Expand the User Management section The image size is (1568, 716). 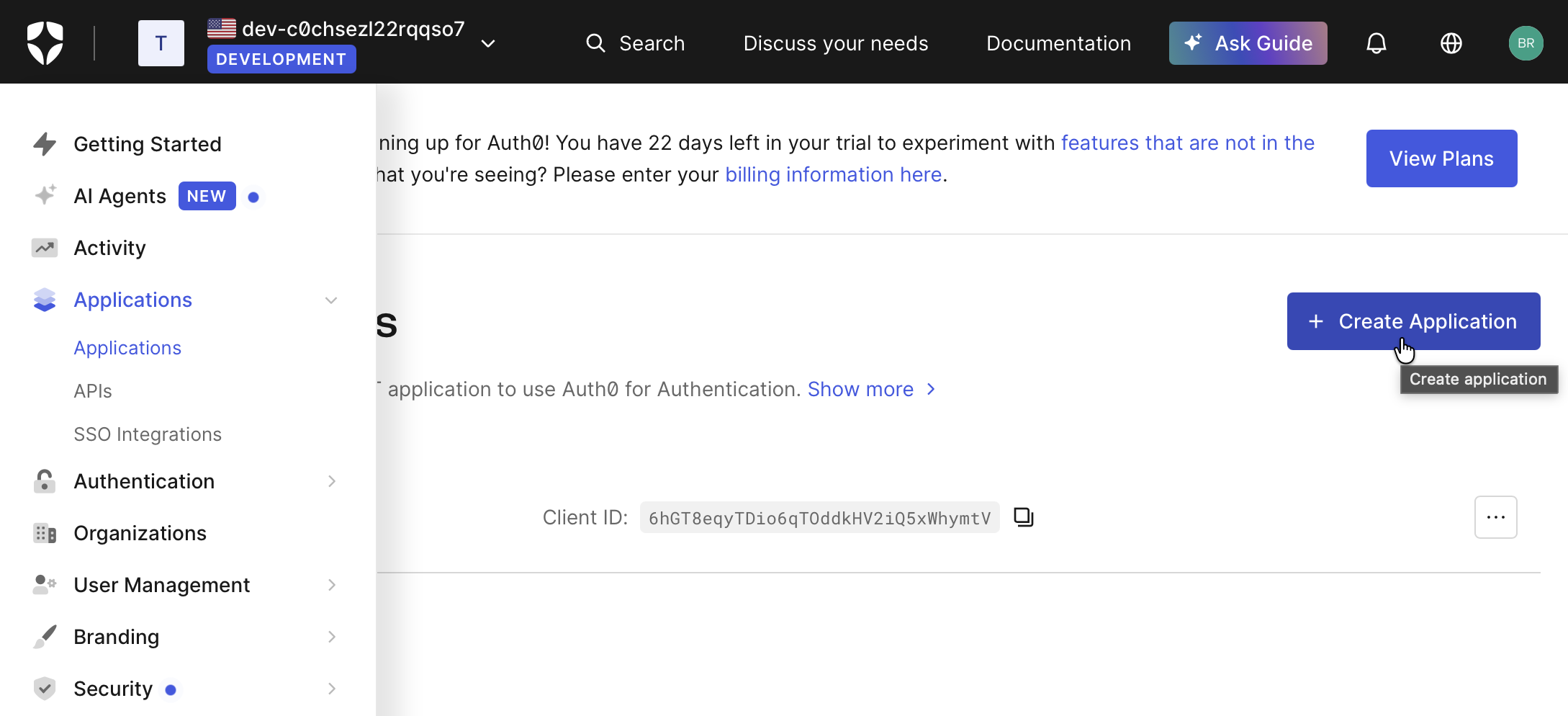click(330, 585)
